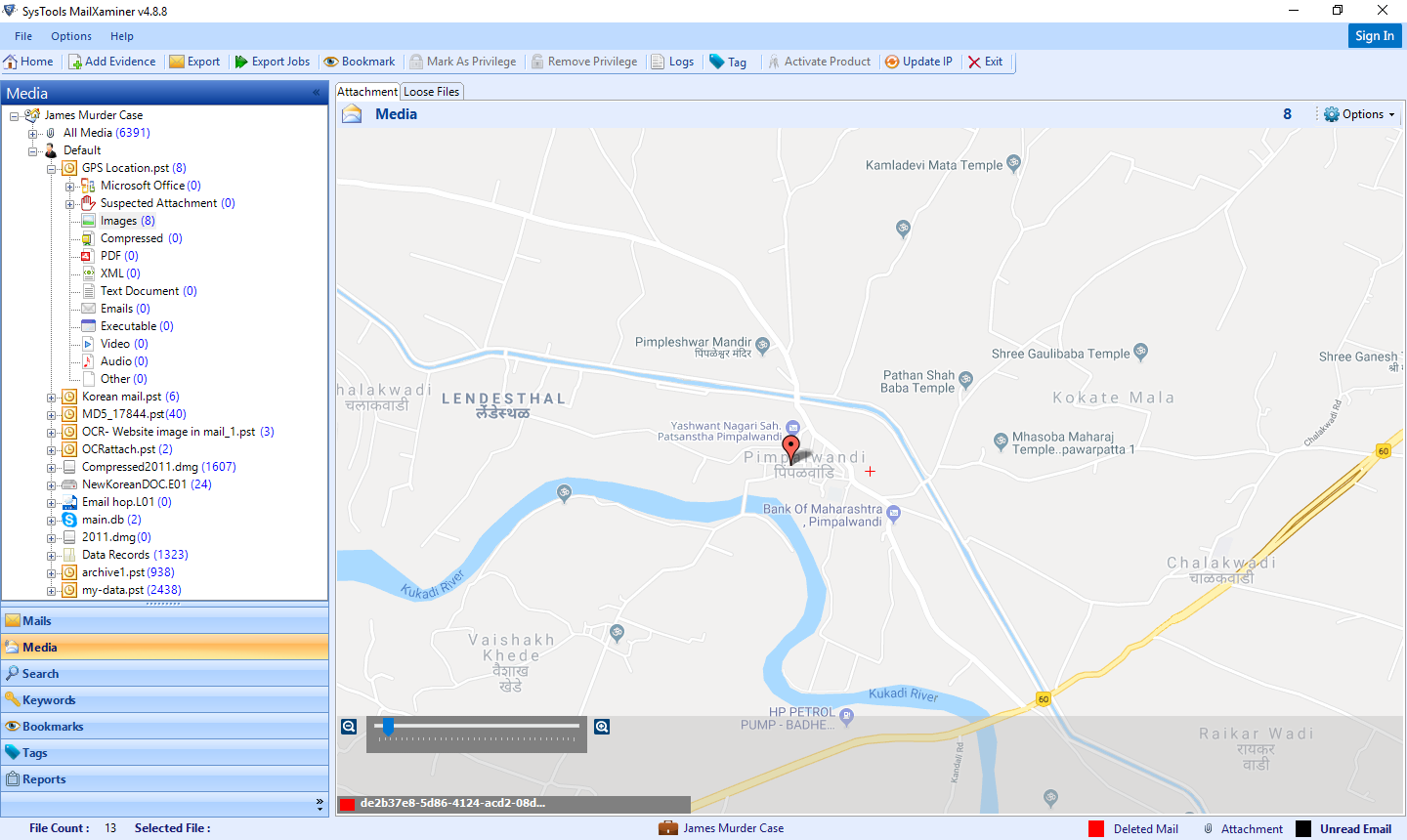Viewport: 1407px width, 840px height.
Task: Click the Sign In button
Action: (x=1375, y=35)
